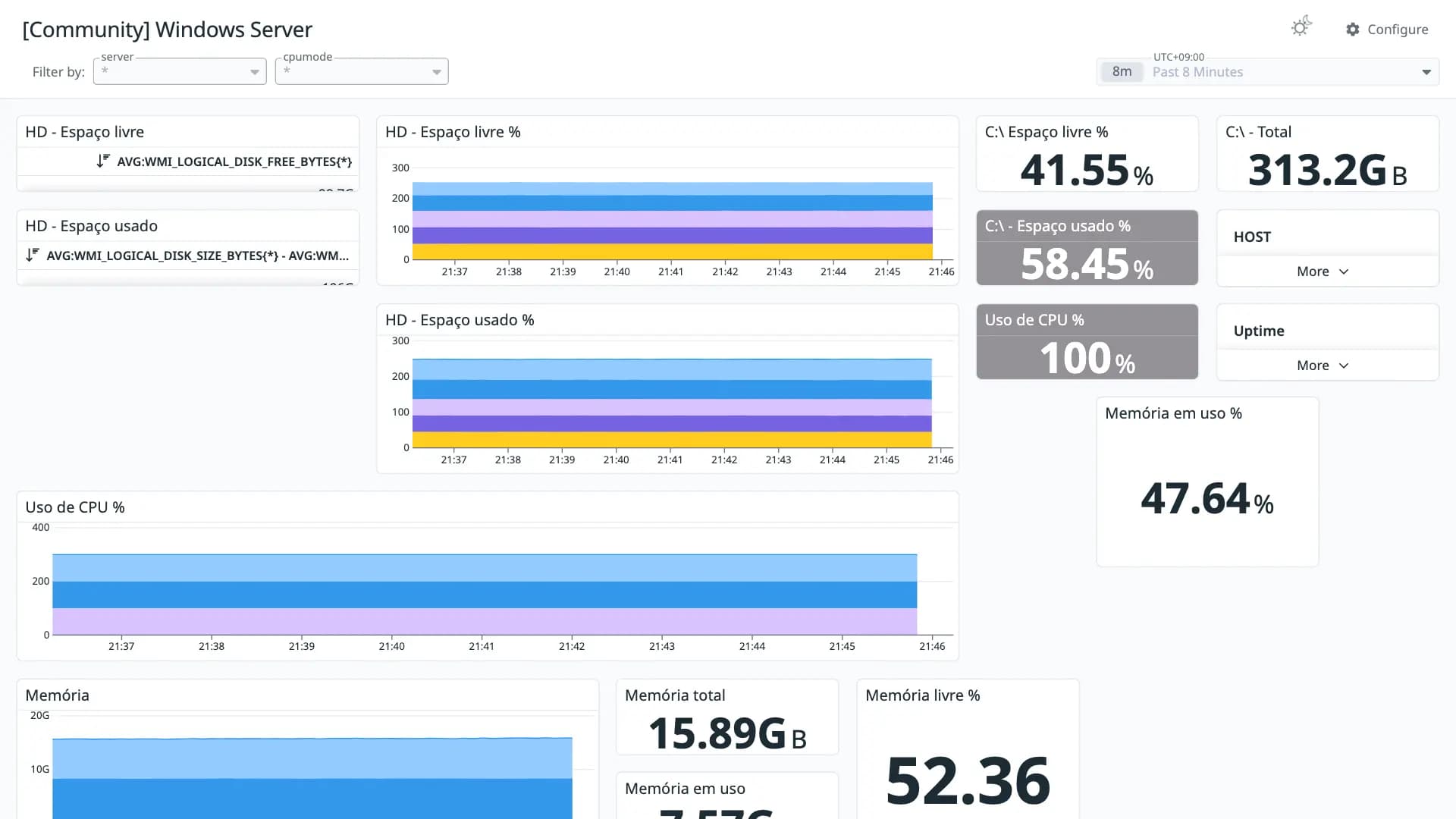Click the Memória em uso 47.64% value
Image resolution: width=1456 pixels, height=819 pixels.
(x=1207, y=498)
